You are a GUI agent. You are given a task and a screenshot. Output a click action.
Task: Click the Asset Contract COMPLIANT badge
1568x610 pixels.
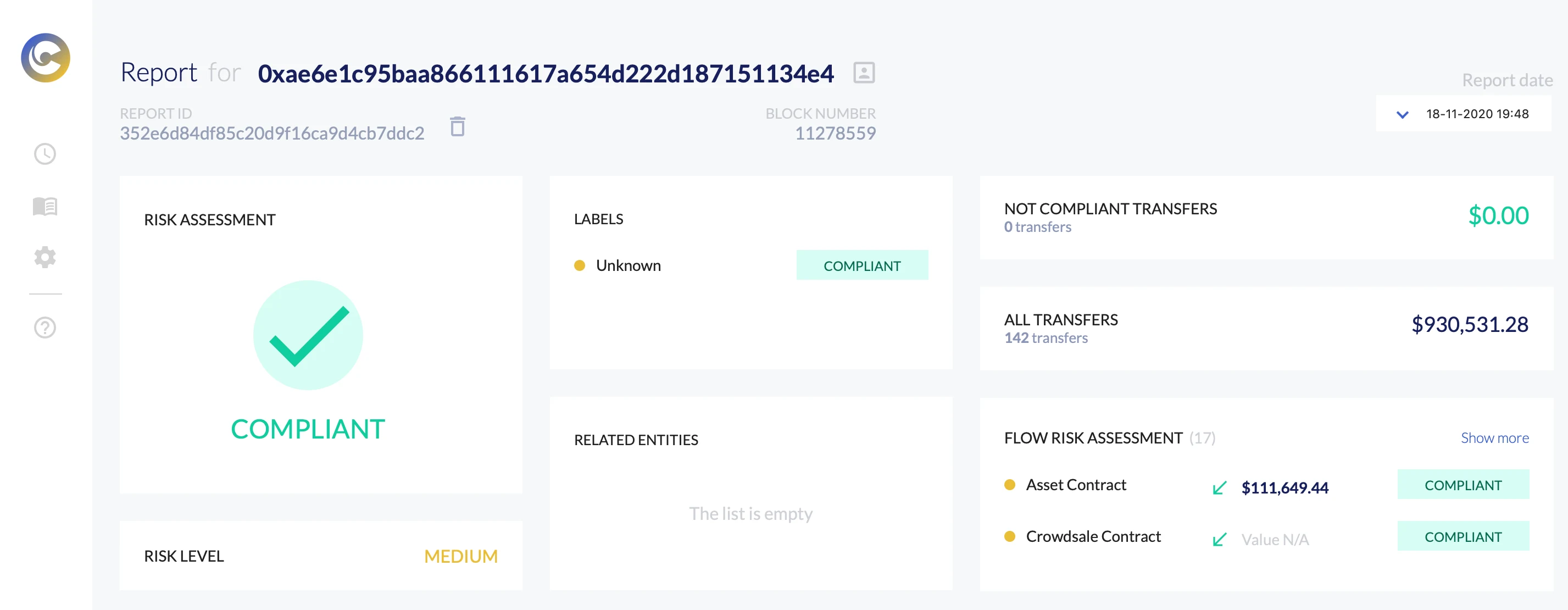pos(1463,485)
